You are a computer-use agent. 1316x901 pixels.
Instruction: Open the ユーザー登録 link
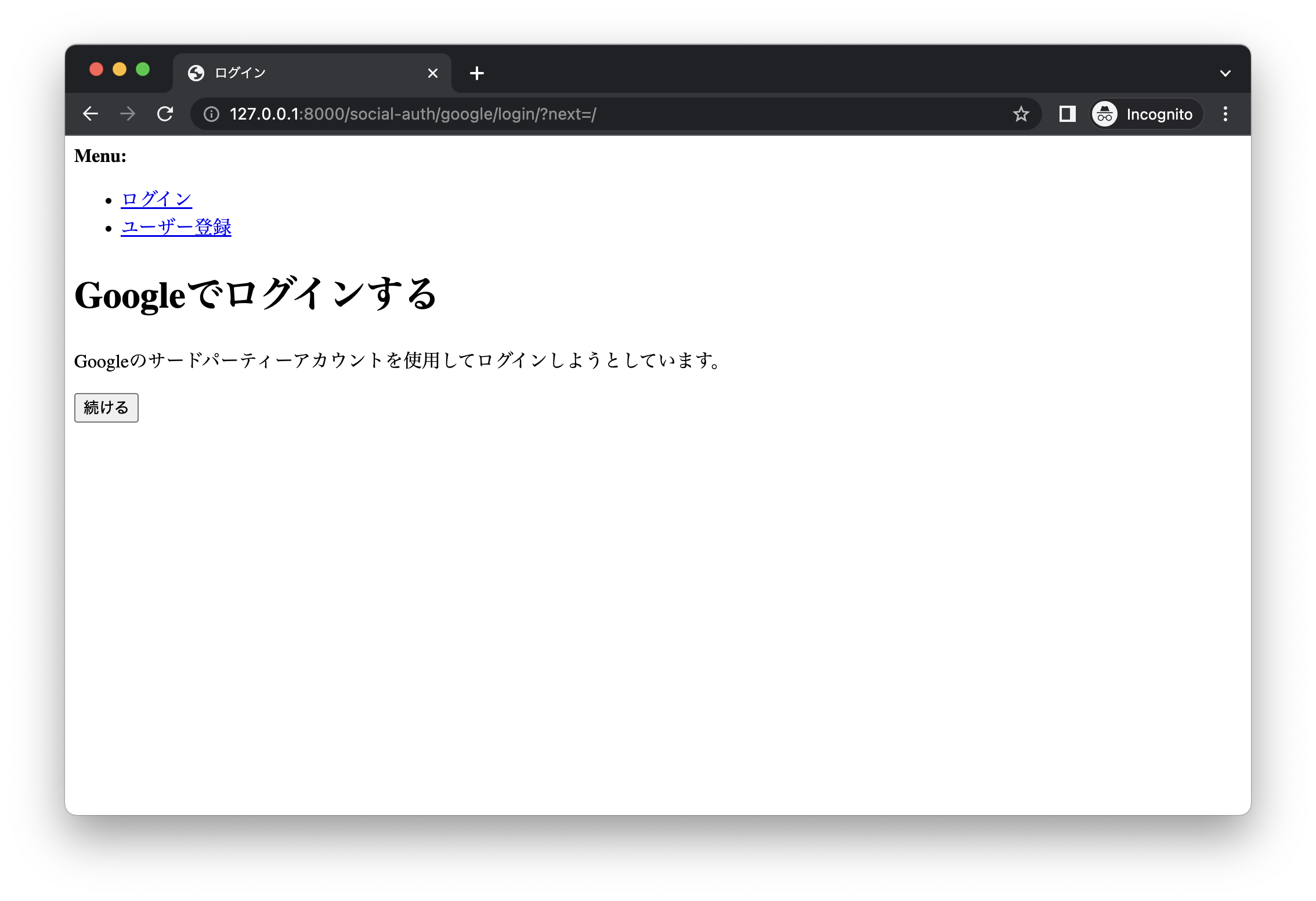tap(176, 227)
